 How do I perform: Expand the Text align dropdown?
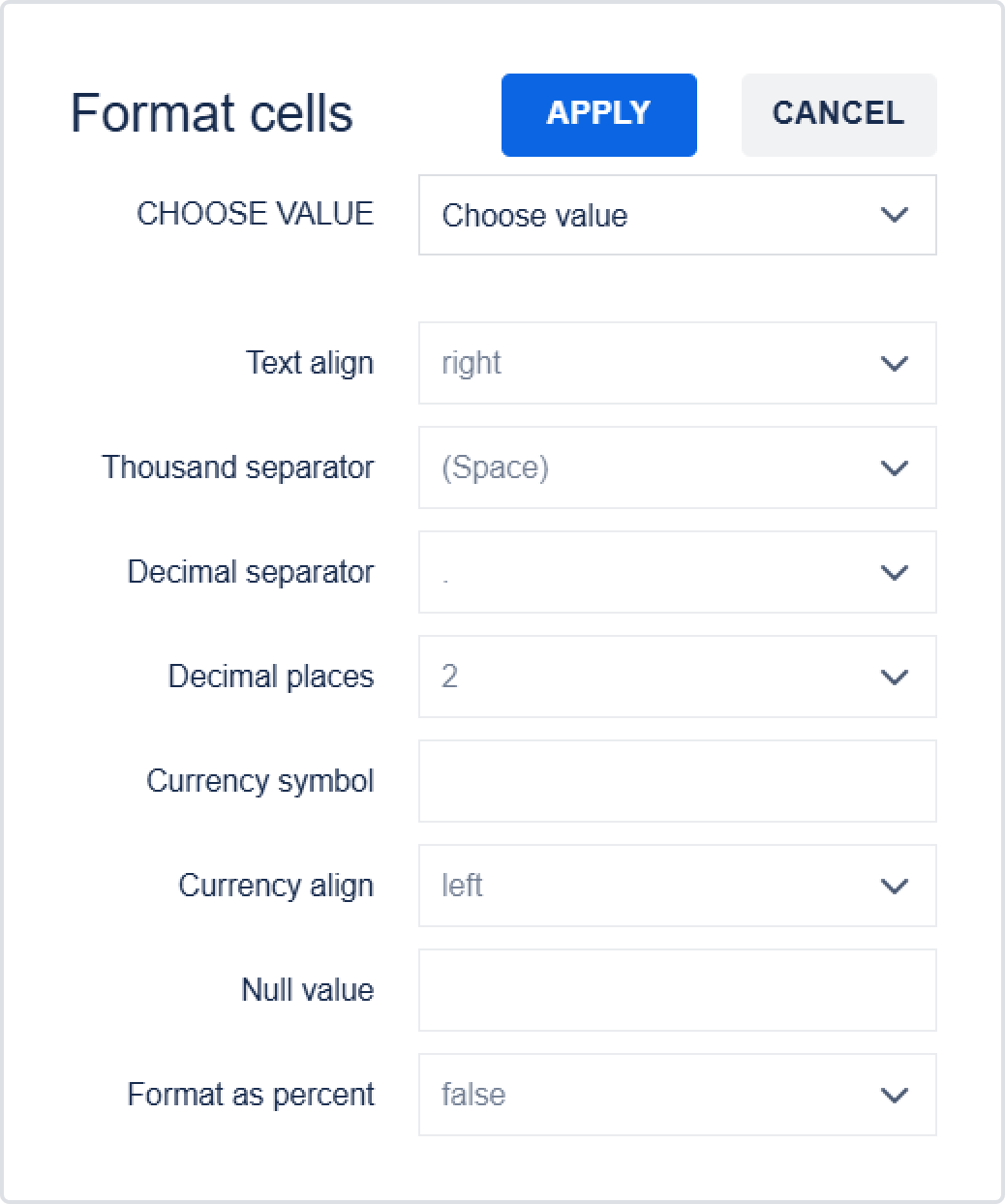point(676,363)
